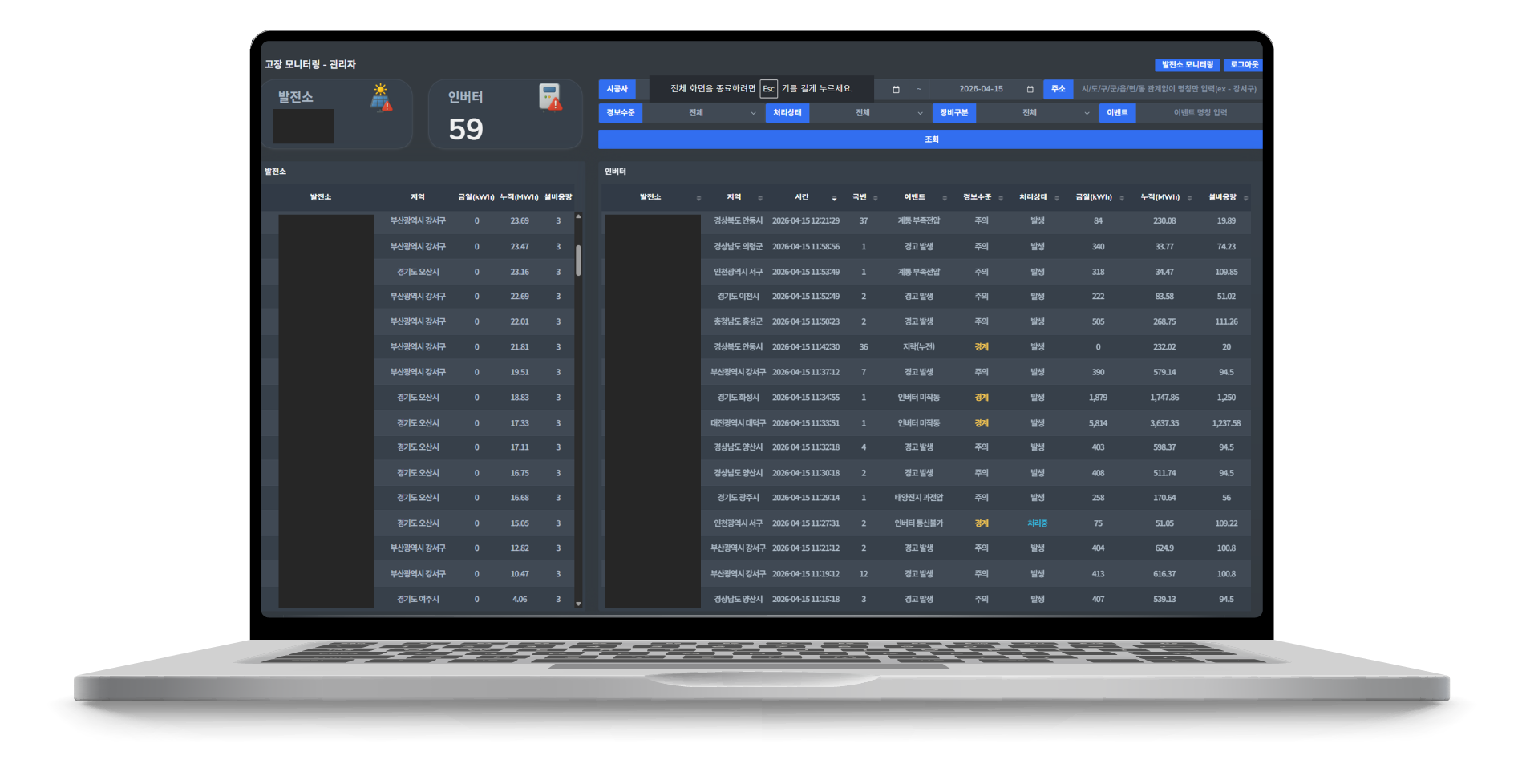
Task: Sort inverter table by 국번 column arrow
Action: coord(876,198)
